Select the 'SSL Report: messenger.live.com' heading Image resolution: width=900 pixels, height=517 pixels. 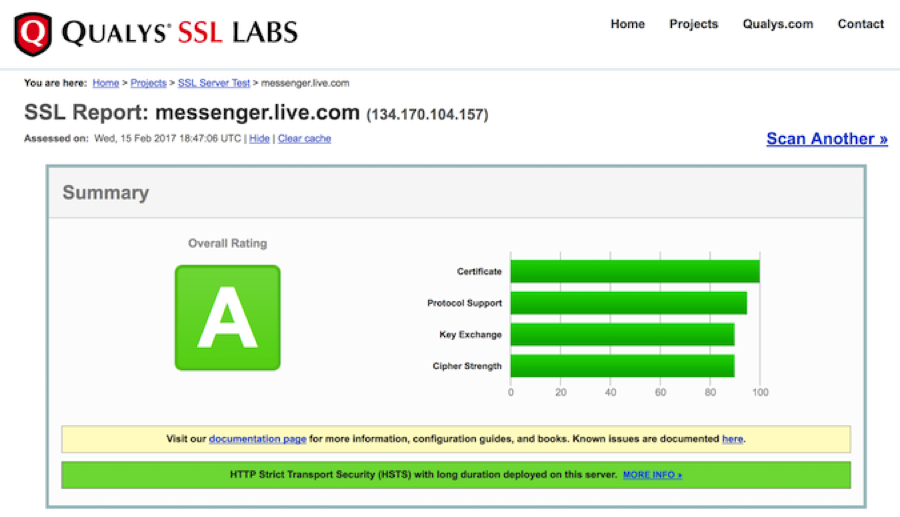tap(192, 112)
